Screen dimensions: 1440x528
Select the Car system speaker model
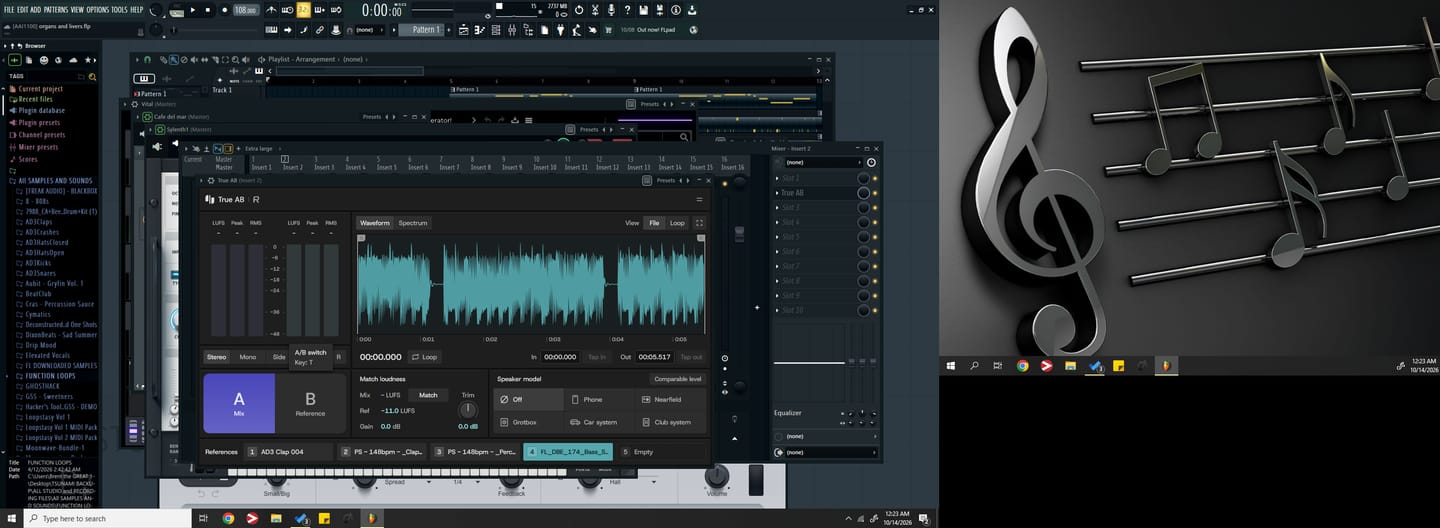pos(600,422)
